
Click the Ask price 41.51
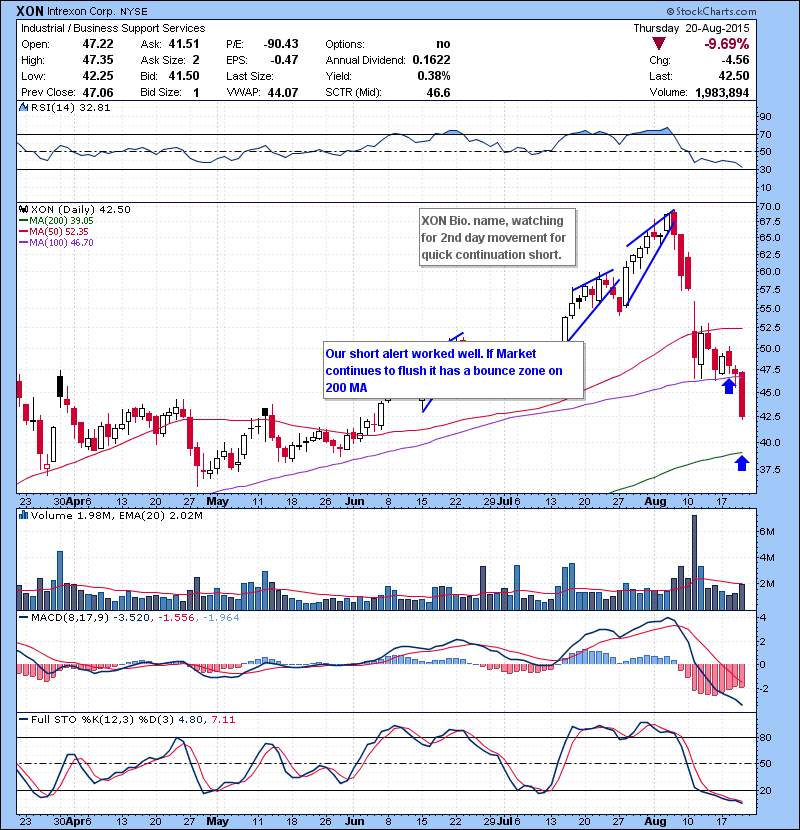(x=184, y=44)
